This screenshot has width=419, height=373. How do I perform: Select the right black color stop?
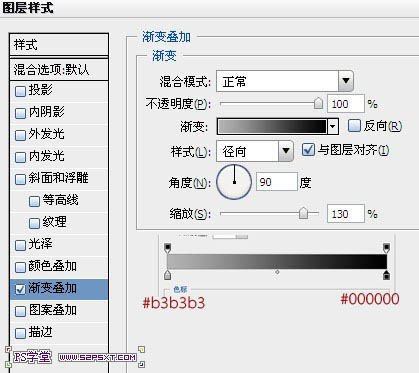(x=386, y=275)
